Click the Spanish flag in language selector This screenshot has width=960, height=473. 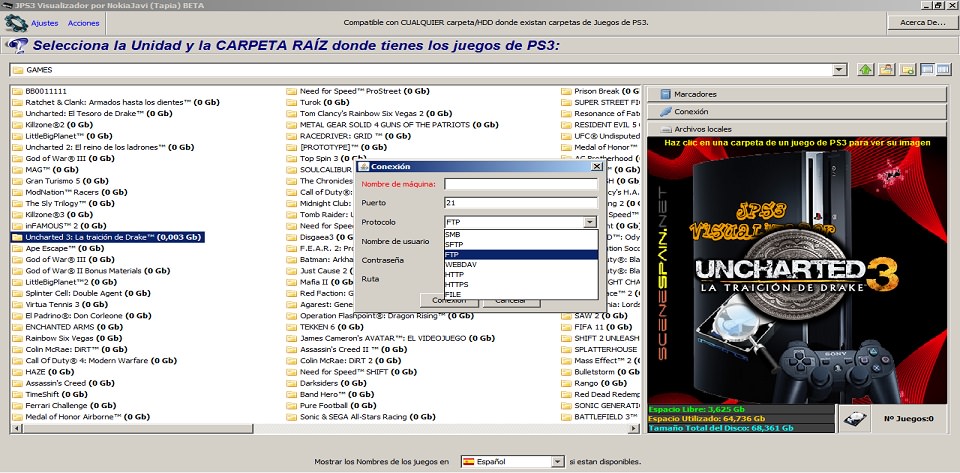tap(469, 461)
